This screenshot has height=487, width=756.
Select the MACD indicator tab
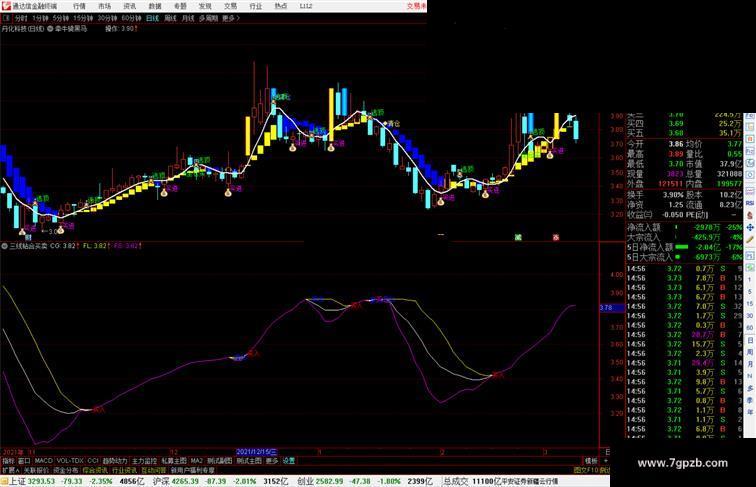(43, 461)
